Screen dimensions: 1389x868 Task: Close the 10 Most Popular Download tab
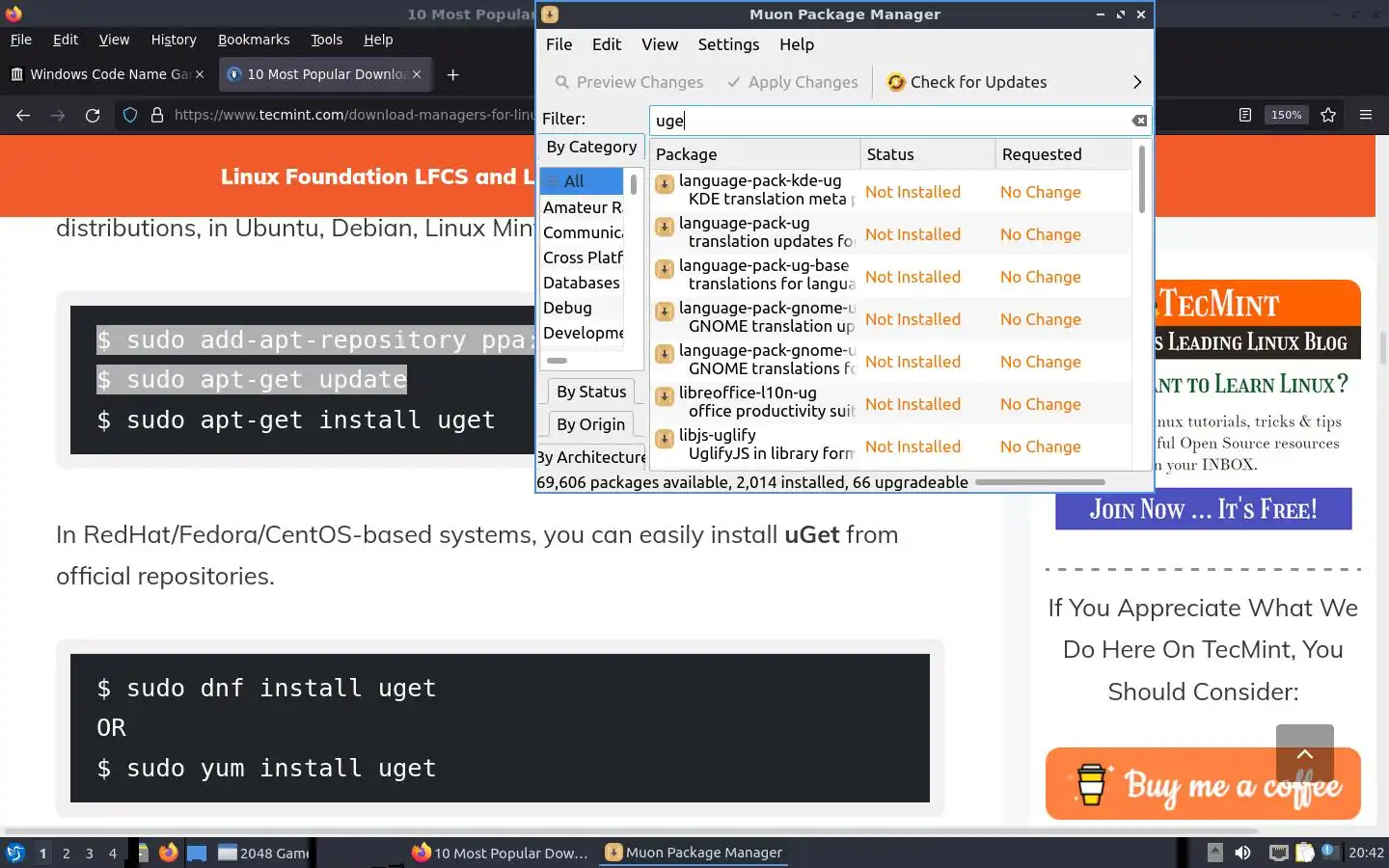click(x=417, y=74)
